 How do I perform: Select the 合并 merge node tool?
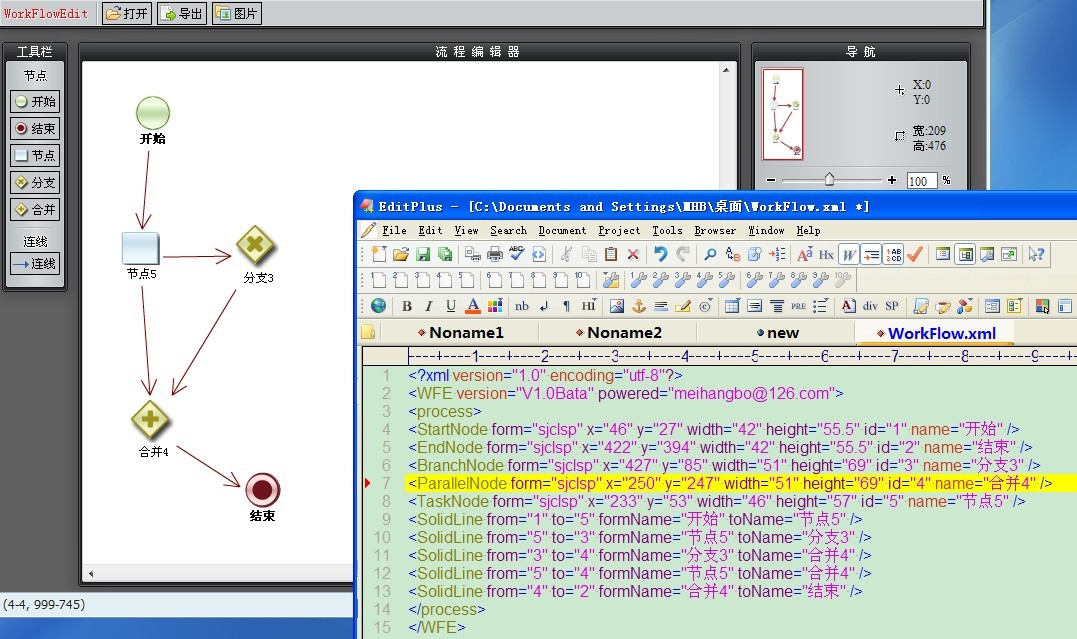click(35, 210)
